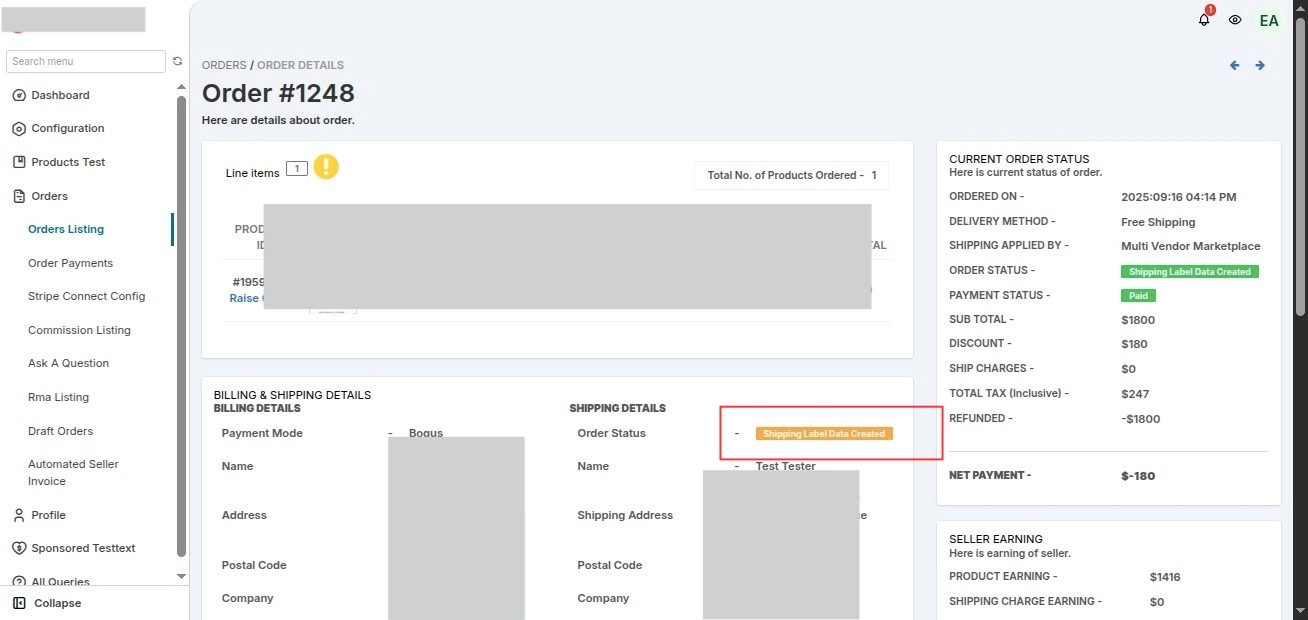1308x620 pixels.
Task: Click the Line items count box
Action: click(296, 169)
